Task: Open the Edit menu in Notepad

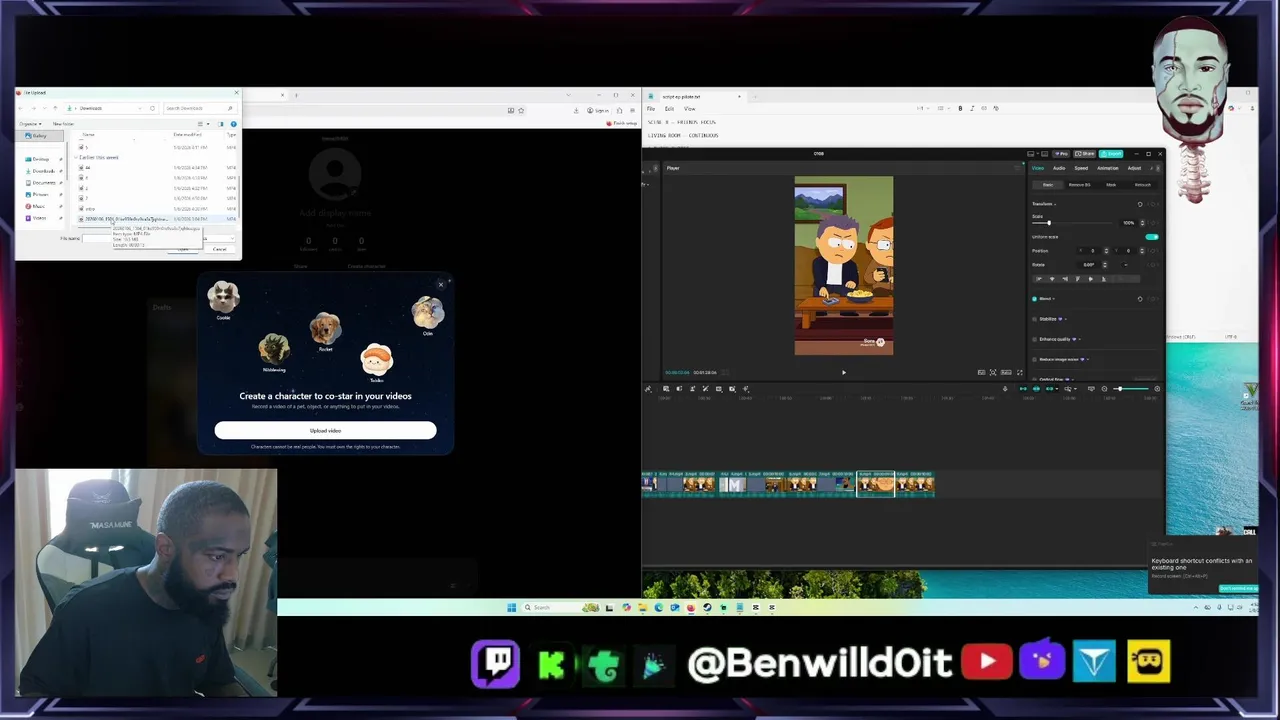Action: pos(669,108)
